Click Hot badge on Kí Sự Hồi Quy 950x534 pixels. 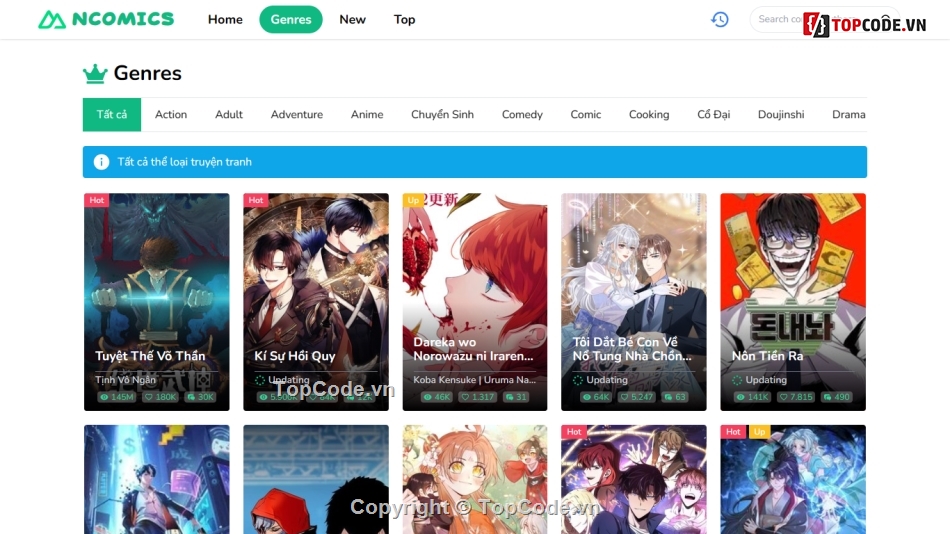click(256, 200)
